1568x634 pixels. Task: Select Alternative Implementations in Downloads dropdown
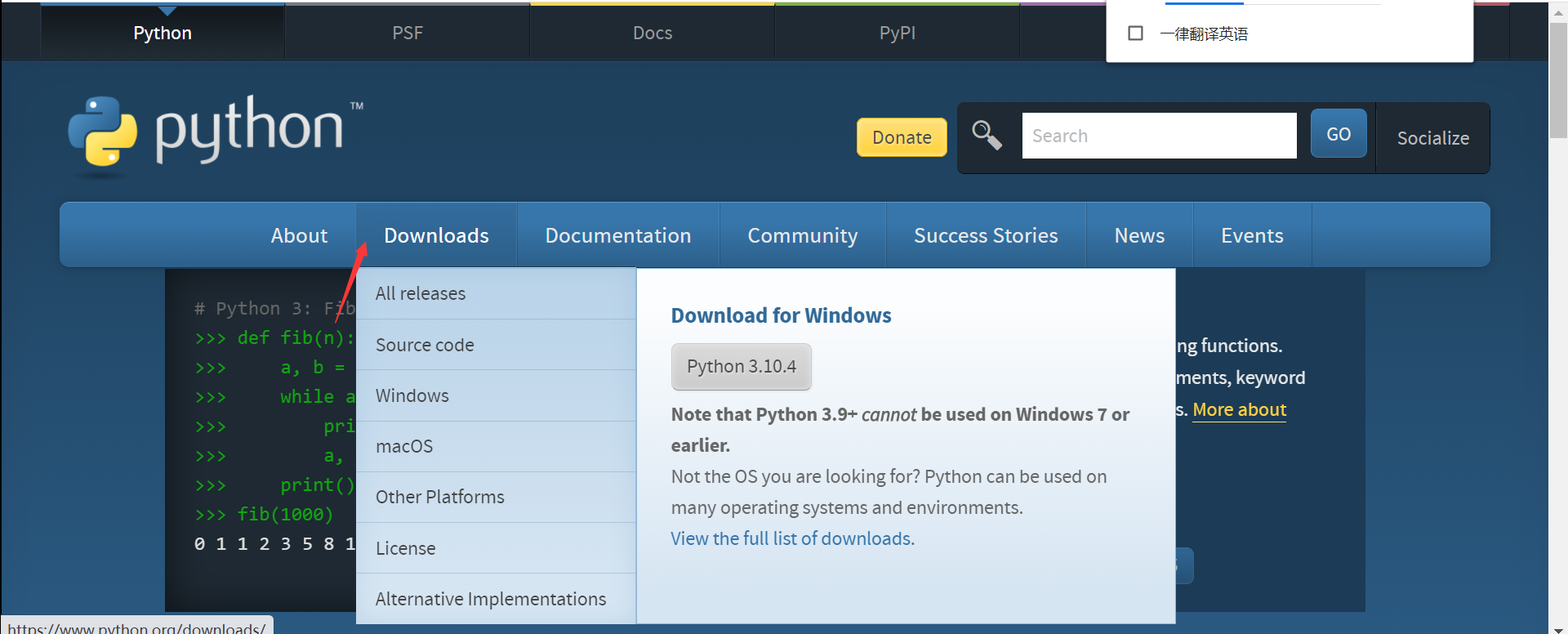click(x=496, y=599)
